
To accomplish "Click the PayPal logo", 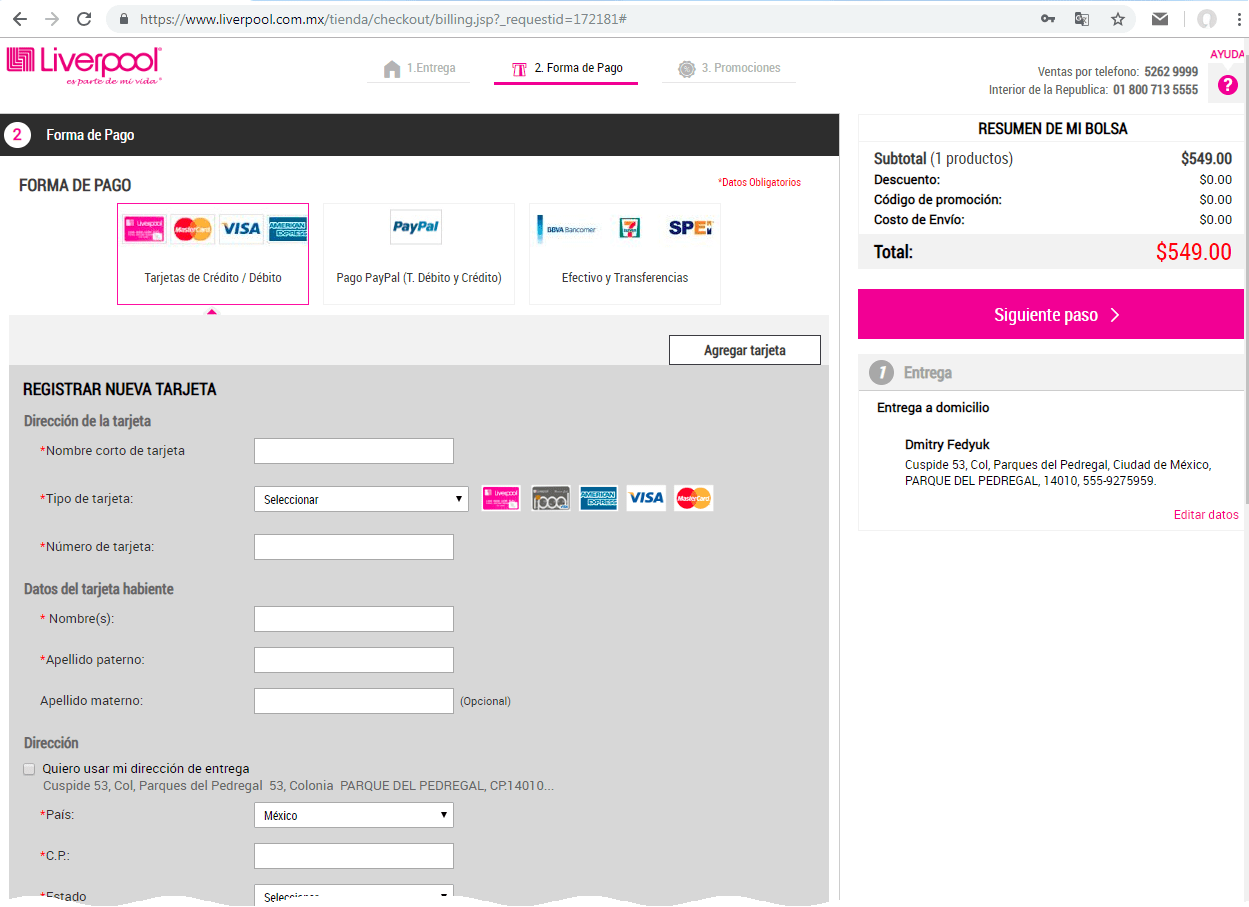I will [416, 227].
